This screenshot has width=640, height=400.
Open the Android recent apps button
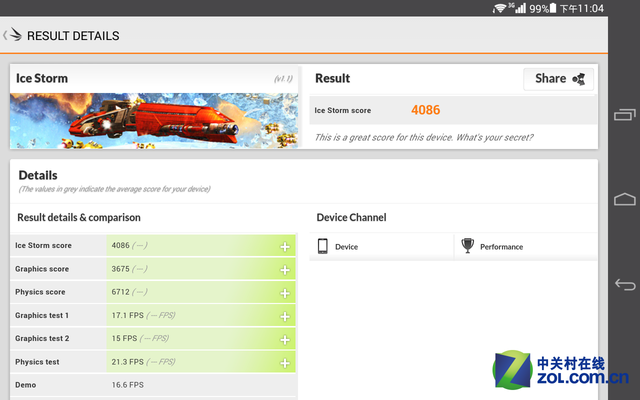624,115
